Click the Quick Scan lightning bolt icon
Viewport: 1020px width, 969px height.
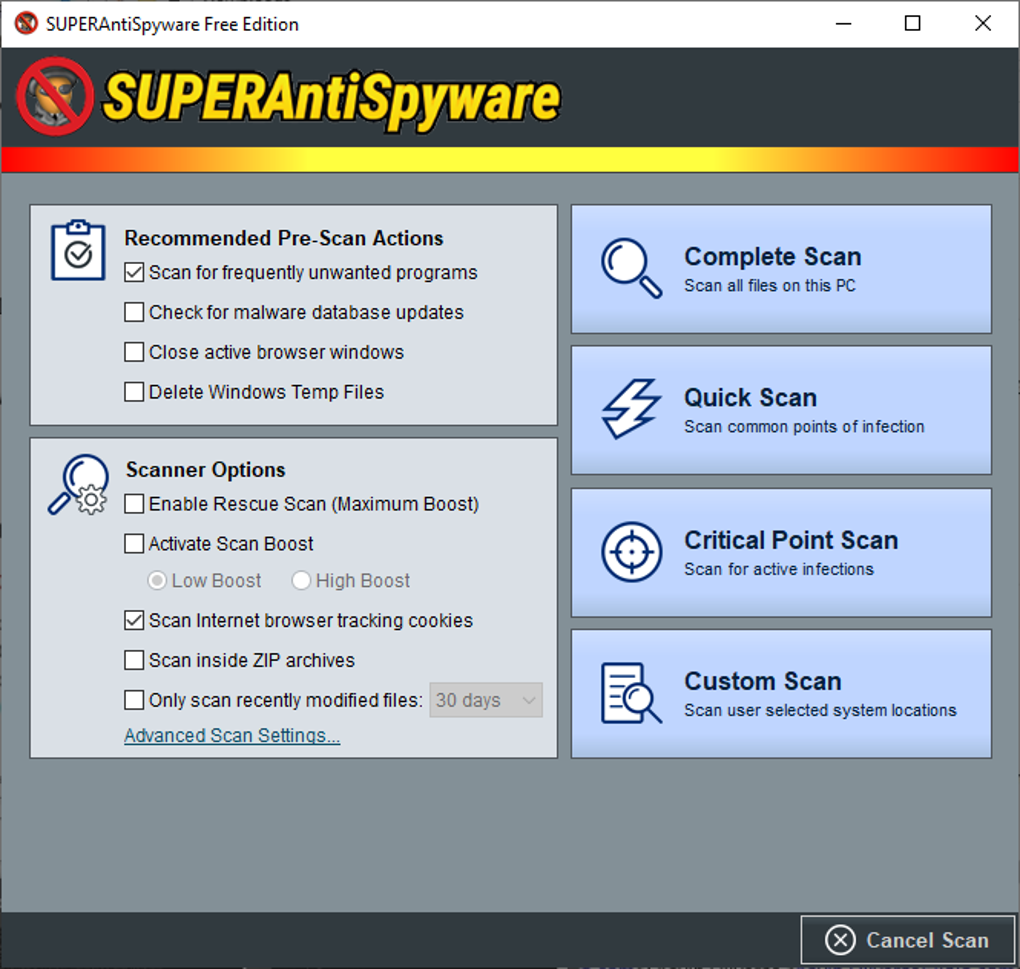pyautogui.click(x=631, y=409)
